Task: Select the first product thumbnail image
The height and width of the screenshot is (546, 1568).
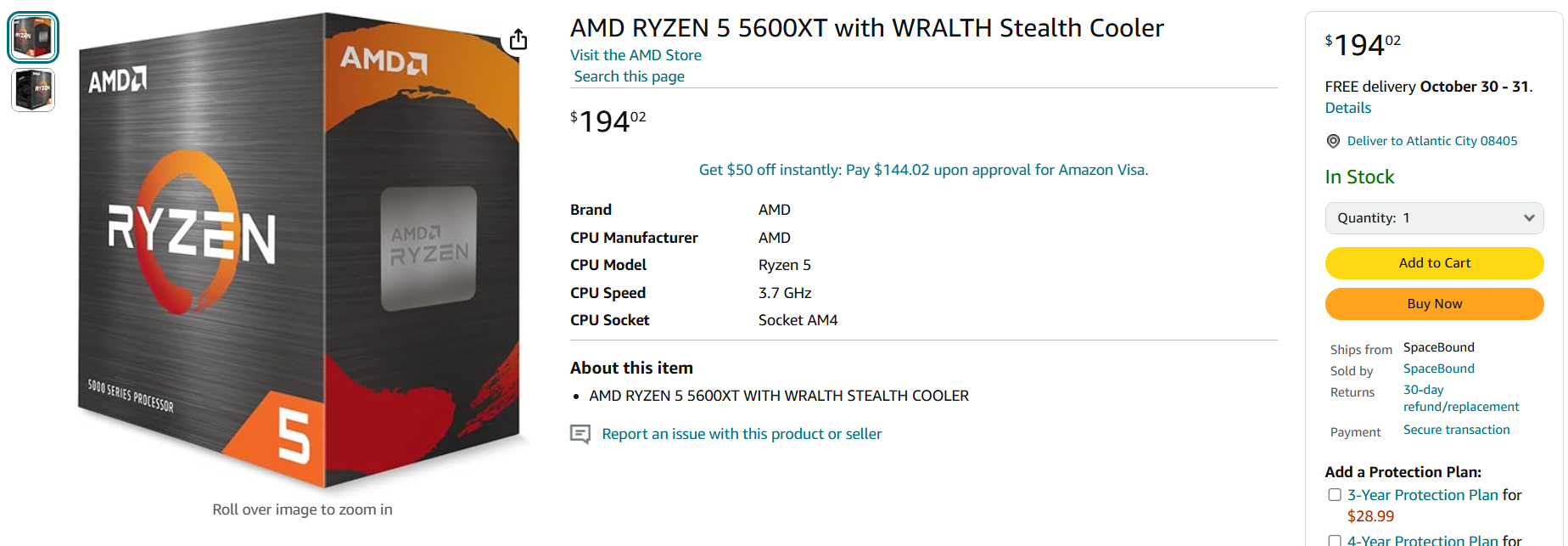Action: (33, 37)
